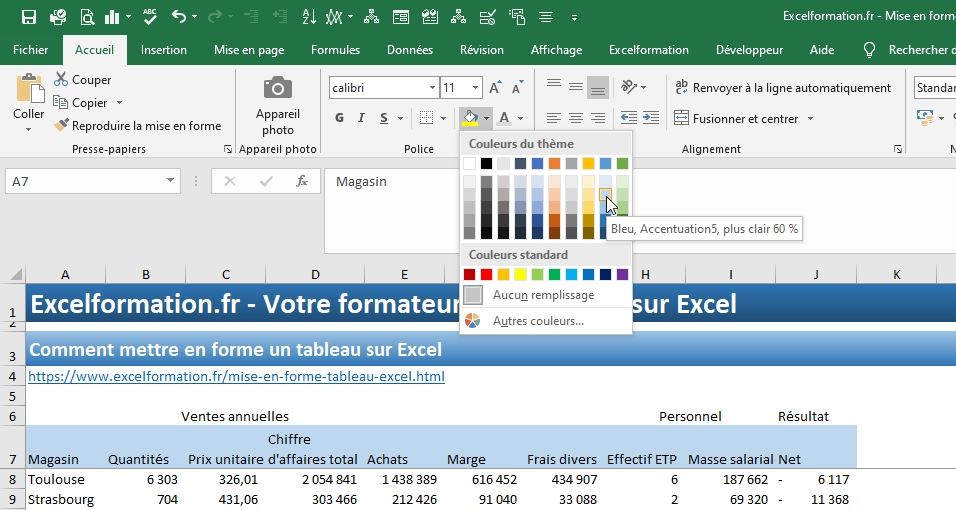Toggle bottom vertical alignment
956x510 pixels.
(598, 88)
